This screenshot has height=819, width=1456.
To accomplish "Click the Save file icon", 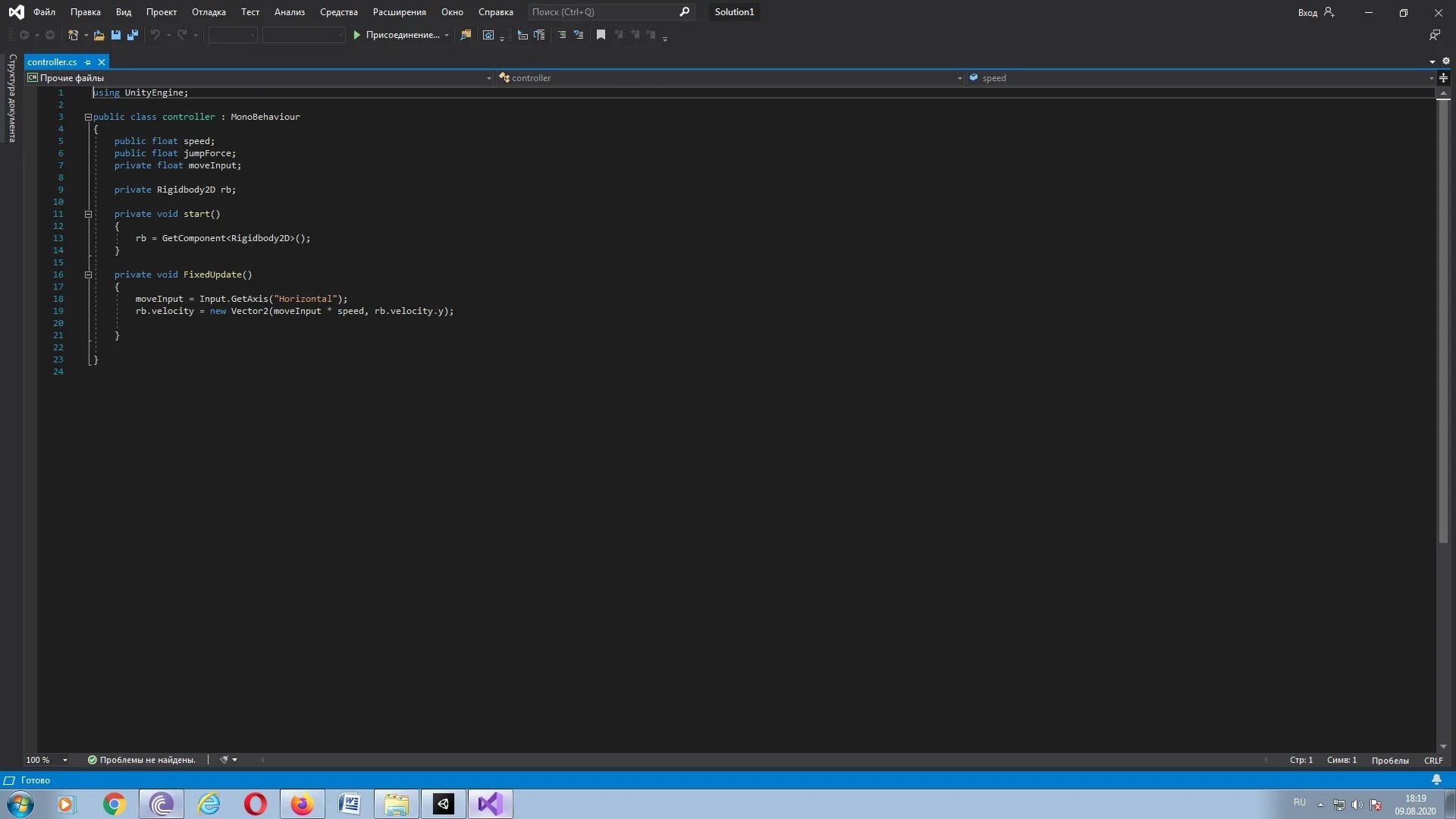I will [116, 35].
